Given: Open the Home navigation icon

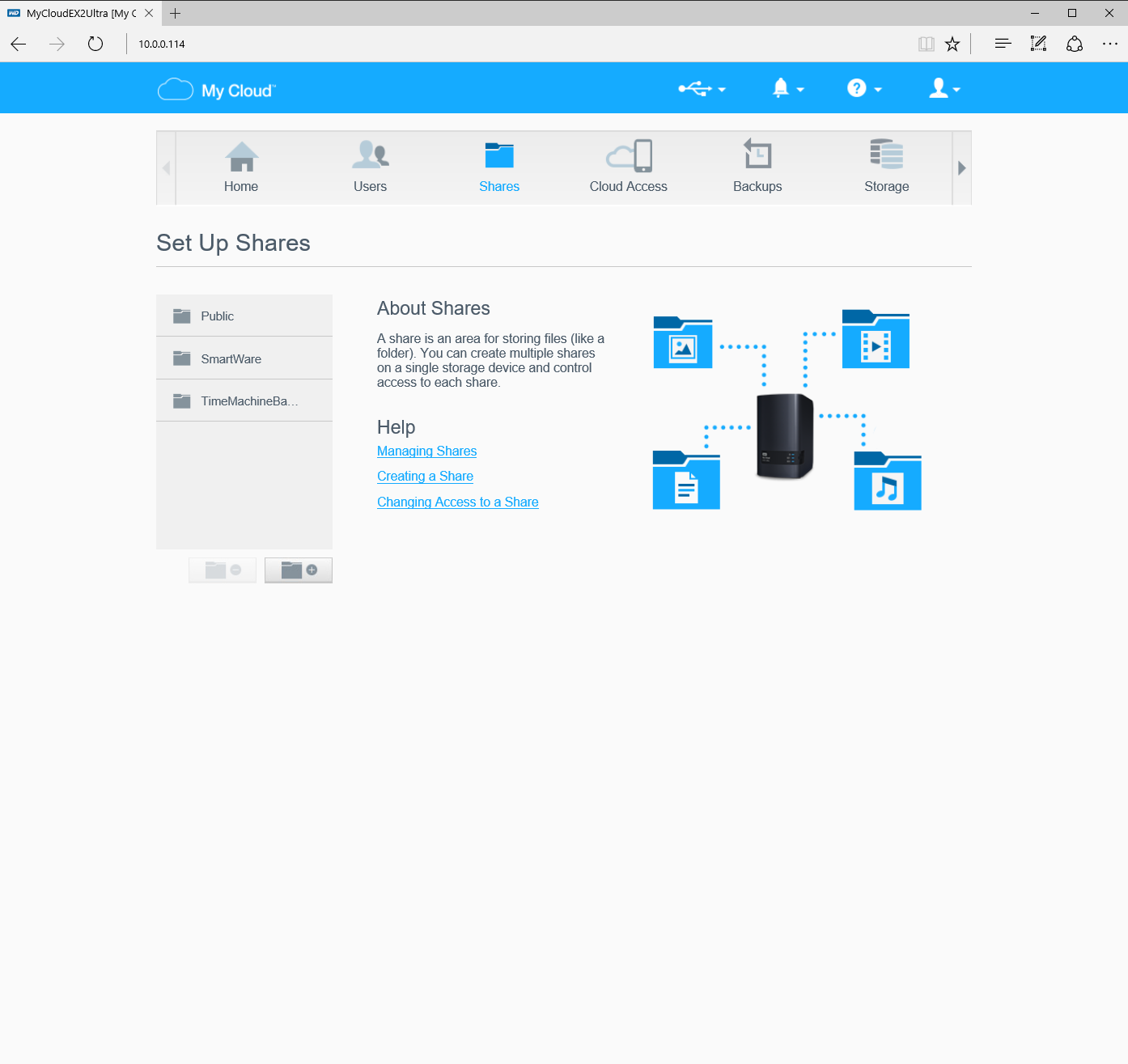Looking at the screenshot, I should (241, 157).
